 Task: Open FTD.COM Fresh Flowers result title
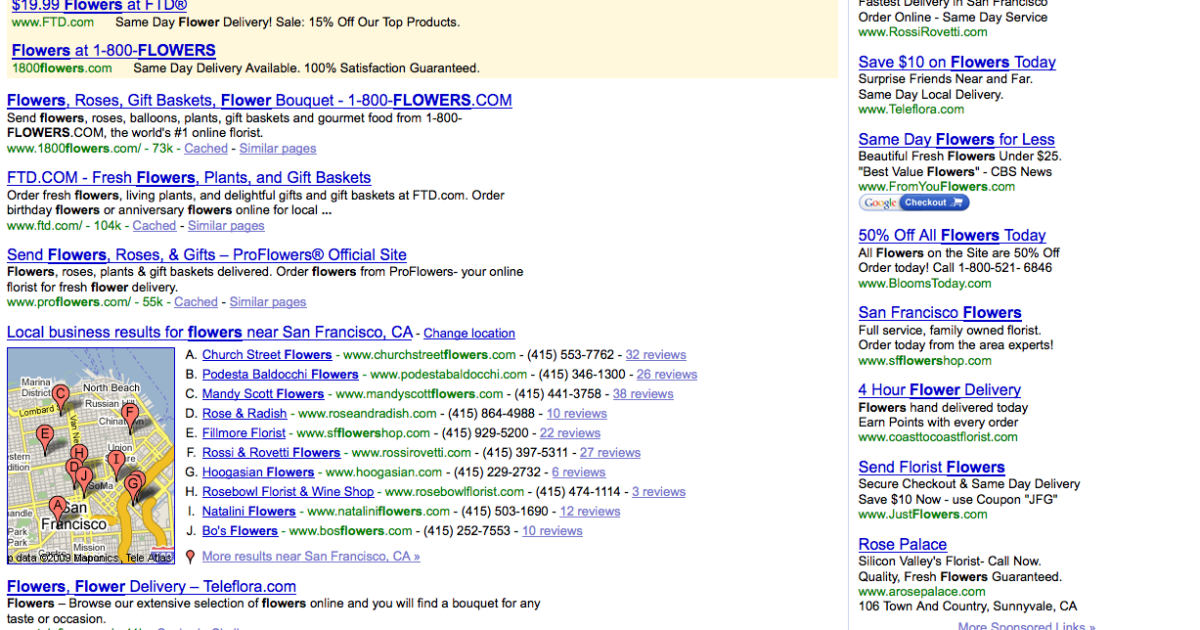click(189, 177)
